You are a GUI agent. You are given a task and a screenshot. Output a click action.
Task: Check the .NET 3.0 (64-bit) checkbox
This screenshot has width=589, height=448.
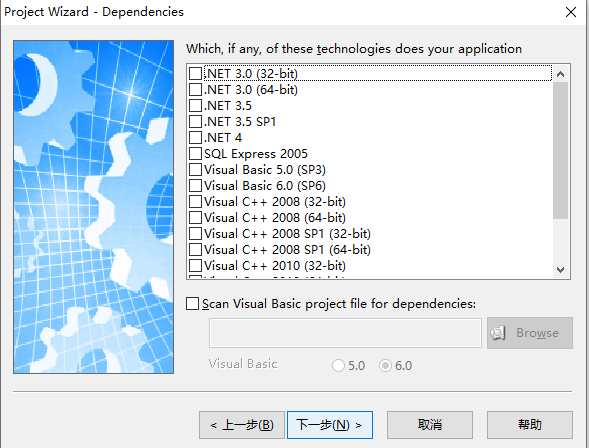pos(195,90)
